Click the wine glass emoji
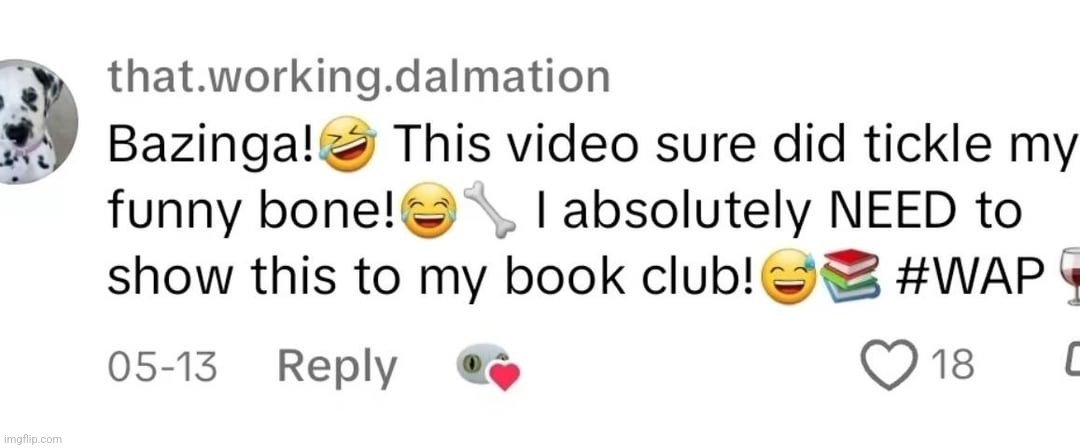Image resolution: width=1080 pixels, height=448 pixels. tap(1070, 276)
